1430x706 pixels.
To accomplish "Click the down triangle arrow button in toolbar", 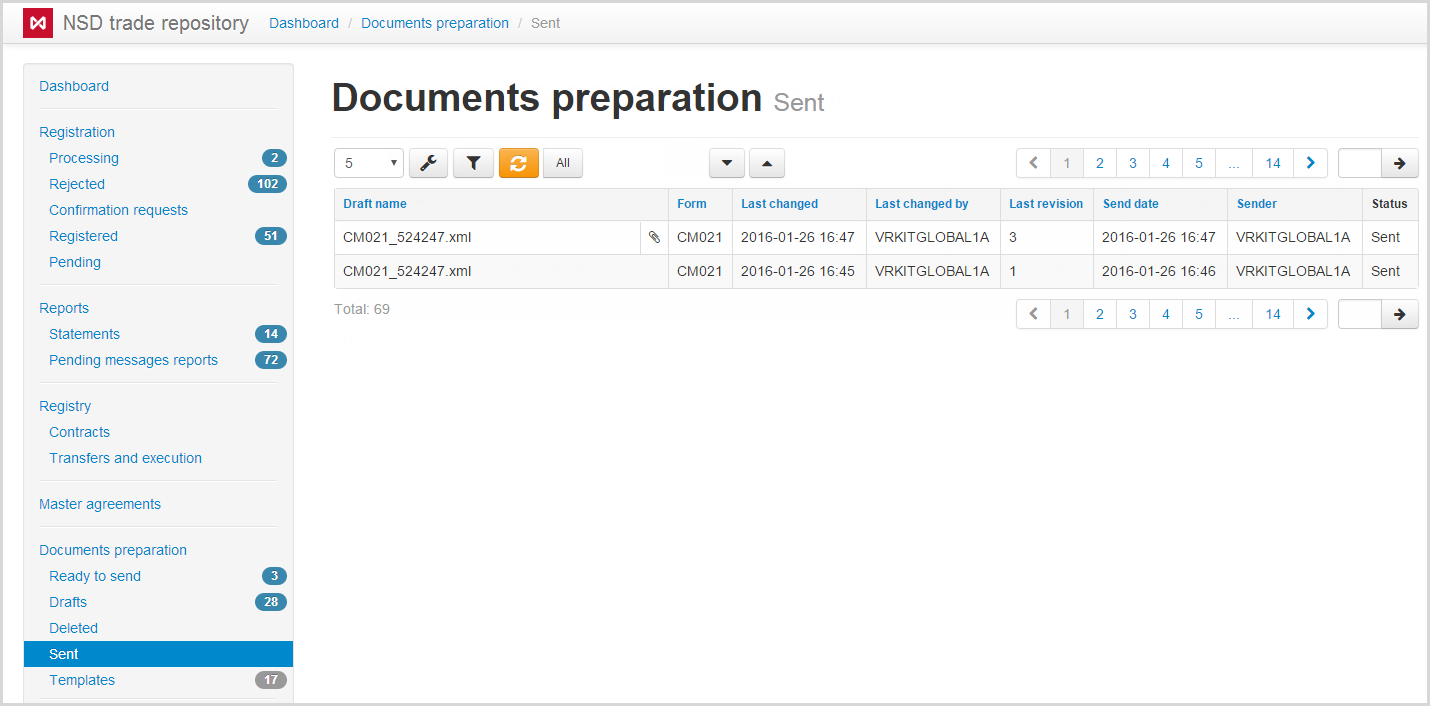I will tap(727, 163).
